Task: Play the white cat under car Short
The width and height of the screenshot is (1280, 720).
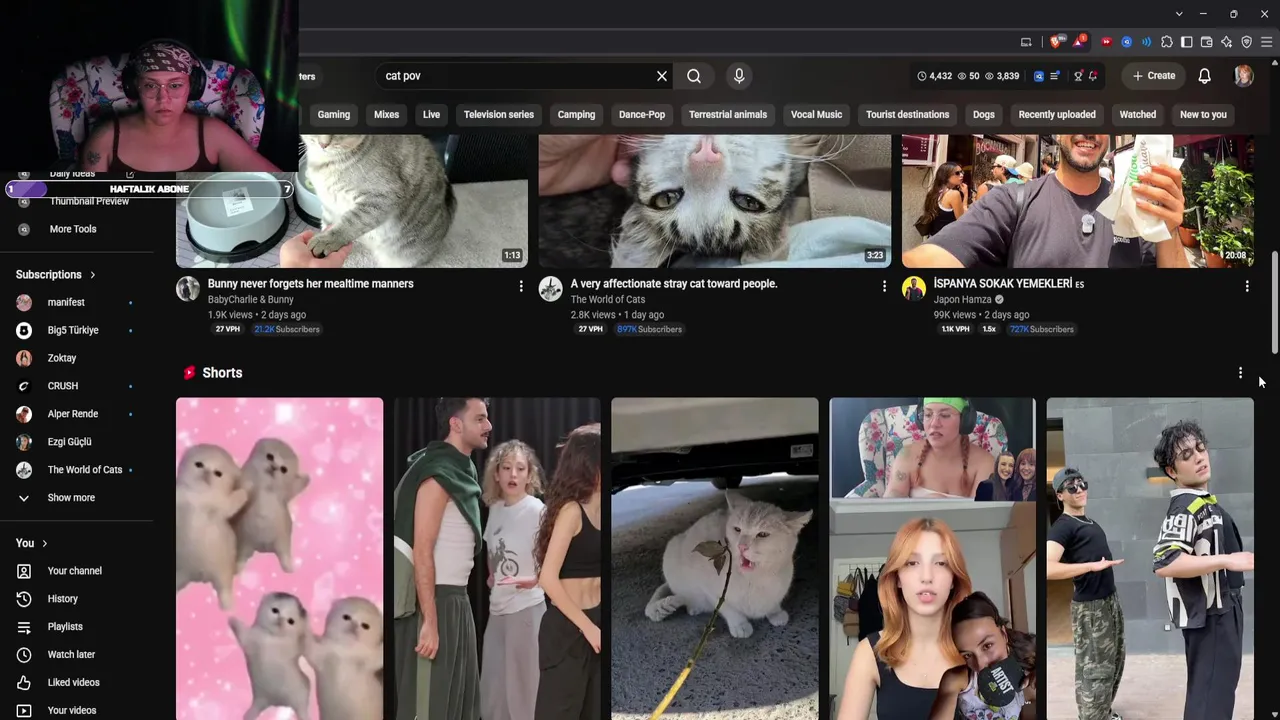Action: point(715,559)
